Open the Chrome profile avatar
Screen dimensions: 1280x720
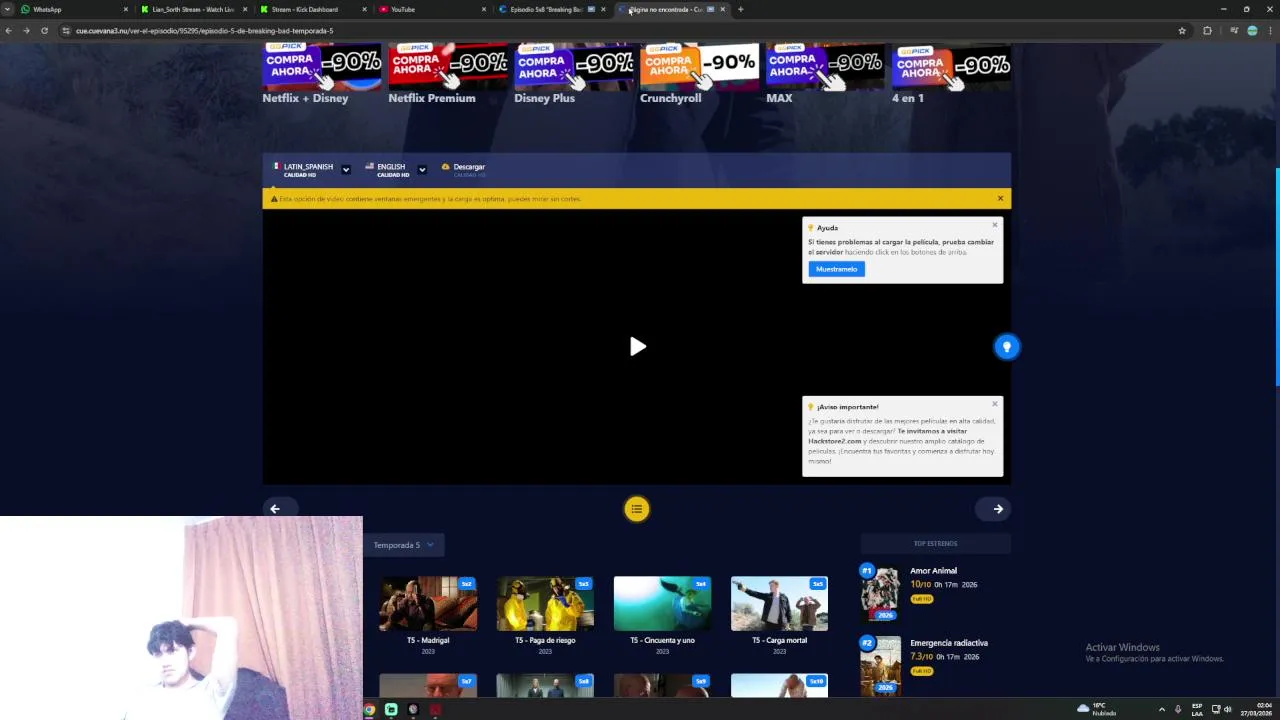coord(1252,31)
